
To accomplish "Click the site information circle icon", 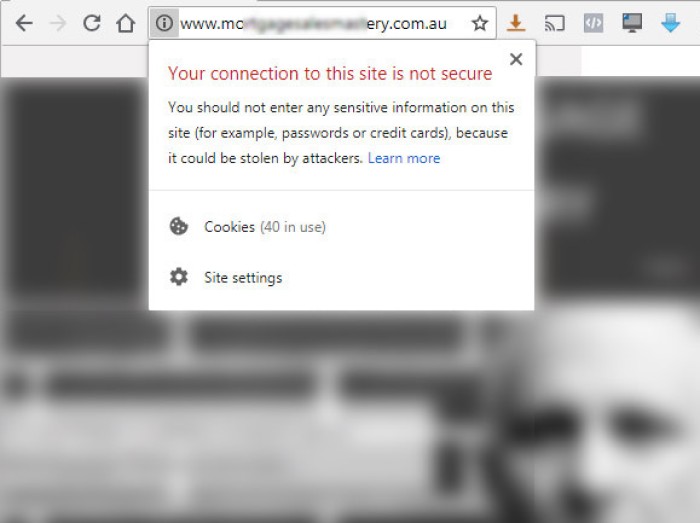I will coord(164,23).
